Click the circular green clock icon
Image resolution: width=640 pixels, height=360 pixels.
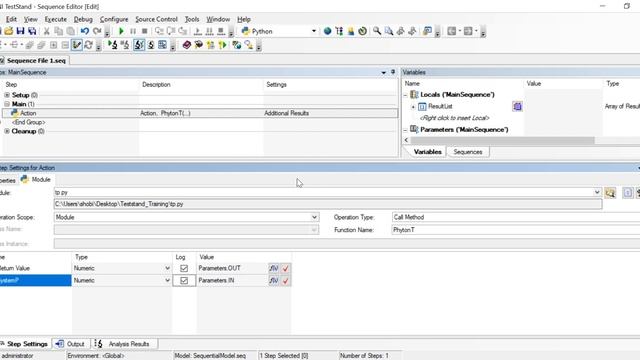[362, 31]
